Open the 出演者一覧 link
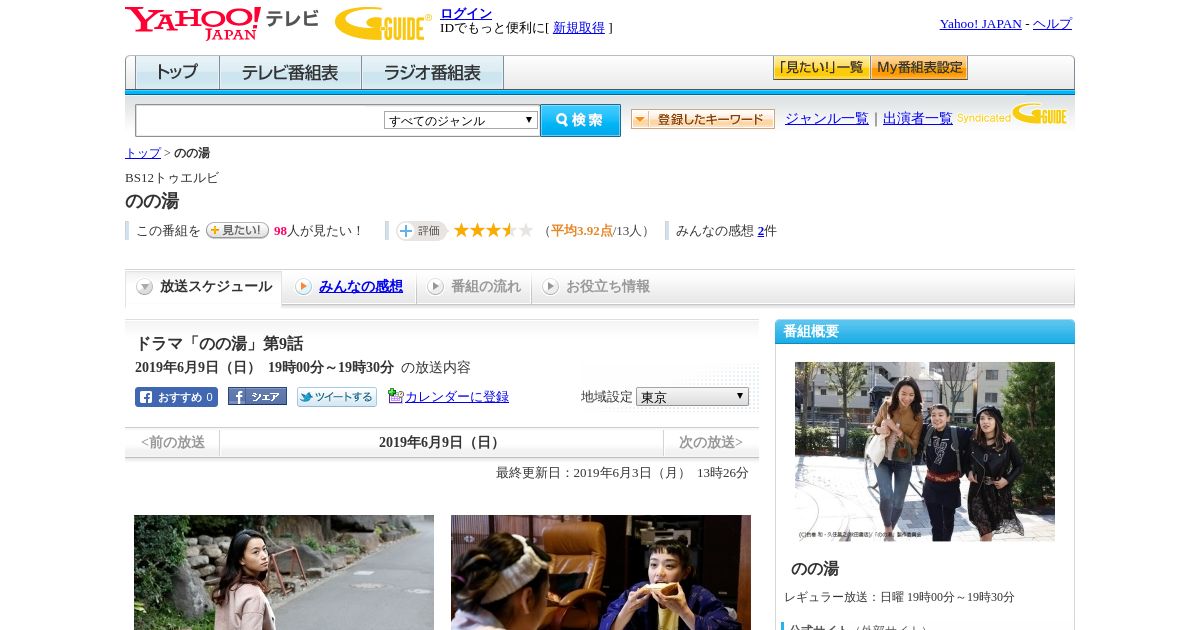This screenshot has height=630, width=1200. 918,118
